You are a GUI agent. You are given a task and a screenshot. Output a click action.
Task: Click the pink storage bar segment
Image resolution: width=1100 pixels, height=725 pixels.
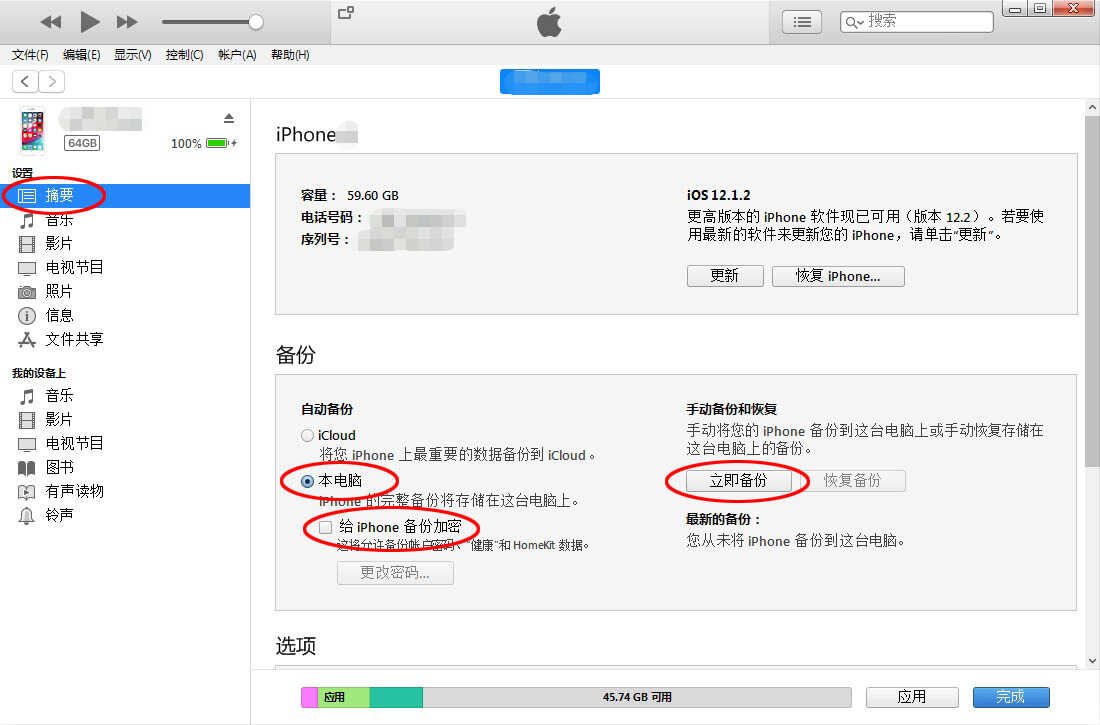pyautogui.click(x=309, y=697)
